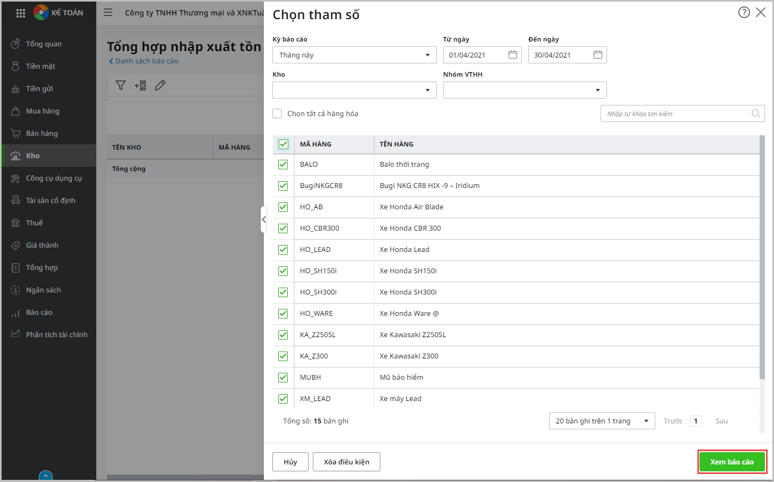Uncheck the HO_LEAD row checkbox
Viewport: 774px width, 482px height.
pyautogui.click(x=283, y=249)
